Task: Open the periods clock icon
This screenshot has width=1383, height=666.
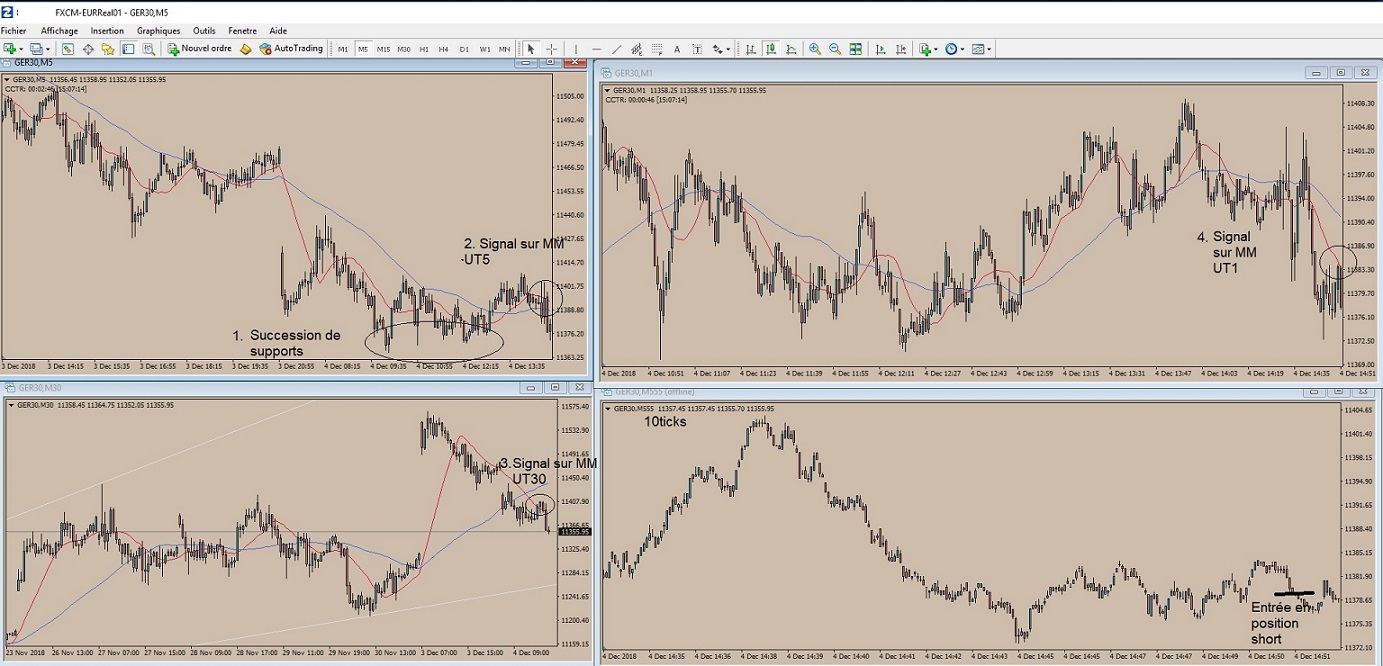Action: [951, 49]
